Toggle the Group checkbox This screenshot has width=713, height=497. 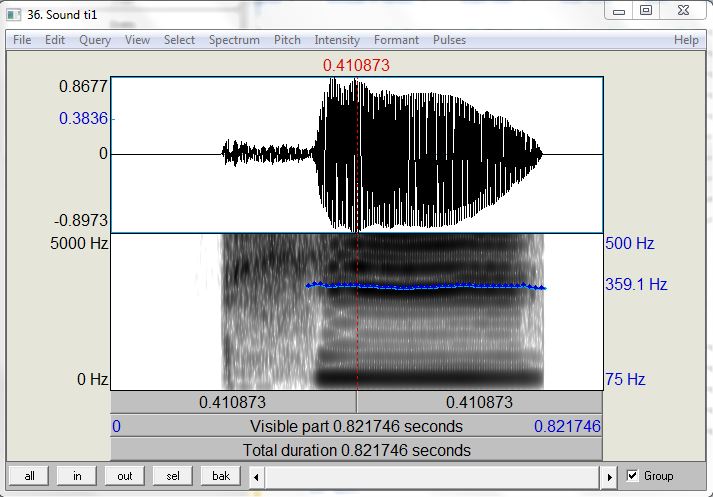(632, 476)
